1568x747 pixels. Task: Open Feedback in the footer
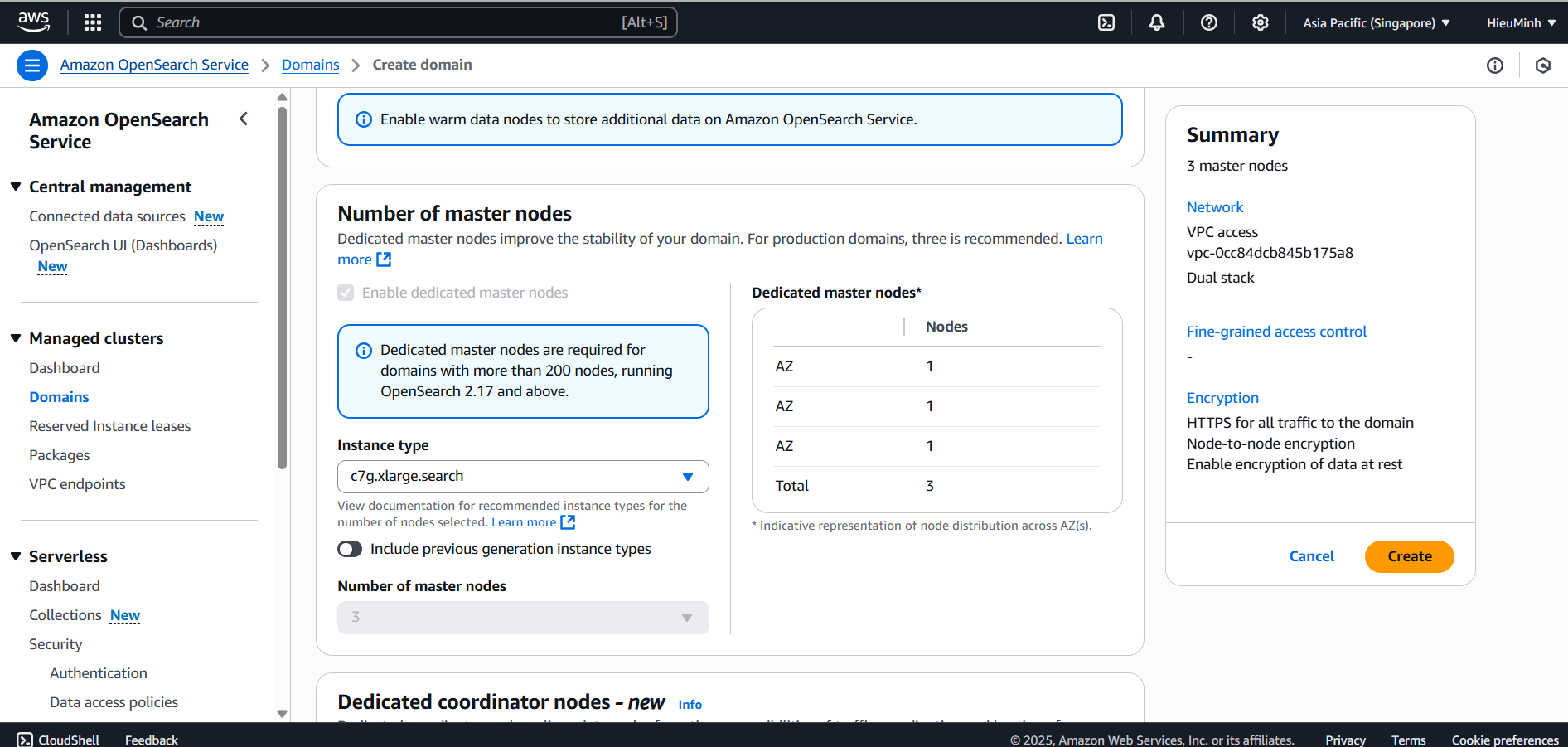152,740
